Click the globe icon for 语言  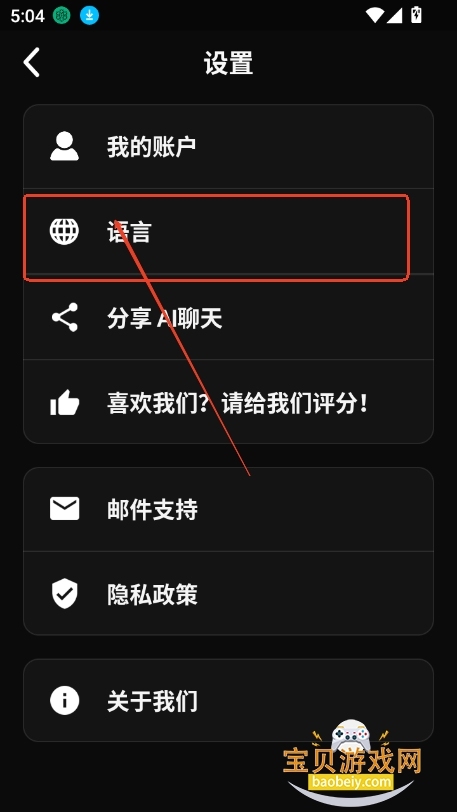click(x=64, y=231)
